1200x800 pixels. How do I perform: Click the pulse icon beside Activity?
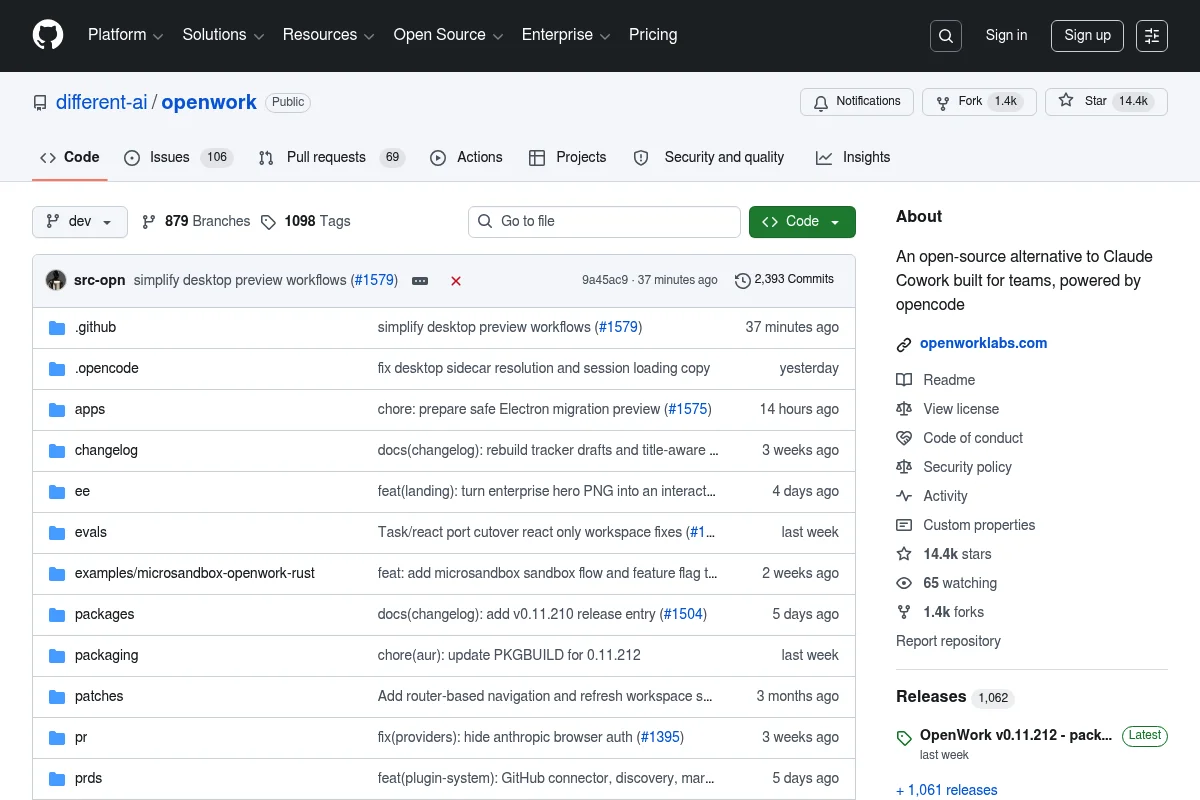[x=904, y=496]
